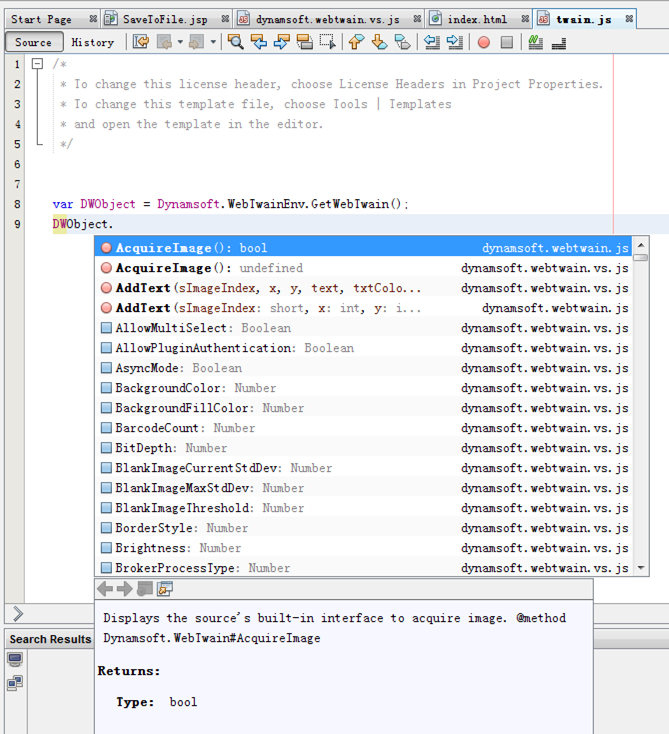Switch to History view
The width and height of the screenshot is (669, 734).
point(92,42)
